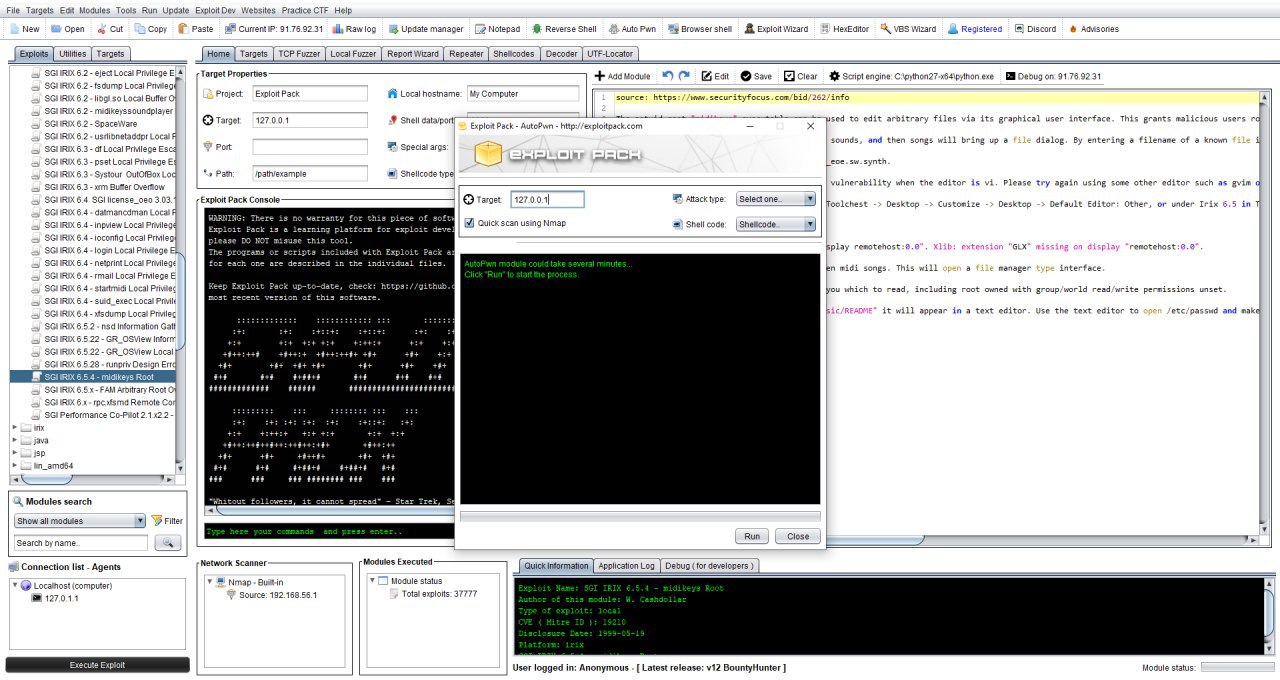Launch Notepad from the toolbar

(498, 29)
